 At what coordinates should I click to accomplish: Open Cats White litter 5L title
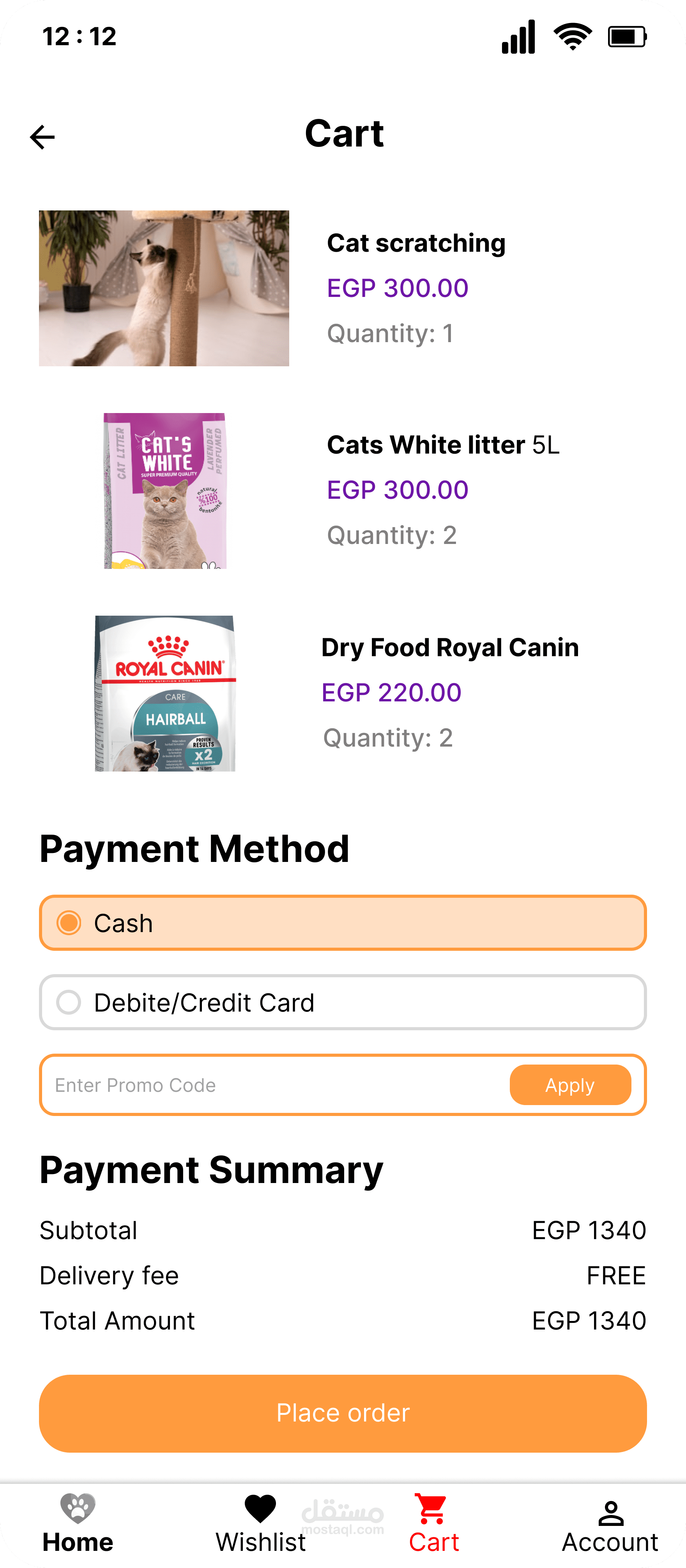coord(442,445)
